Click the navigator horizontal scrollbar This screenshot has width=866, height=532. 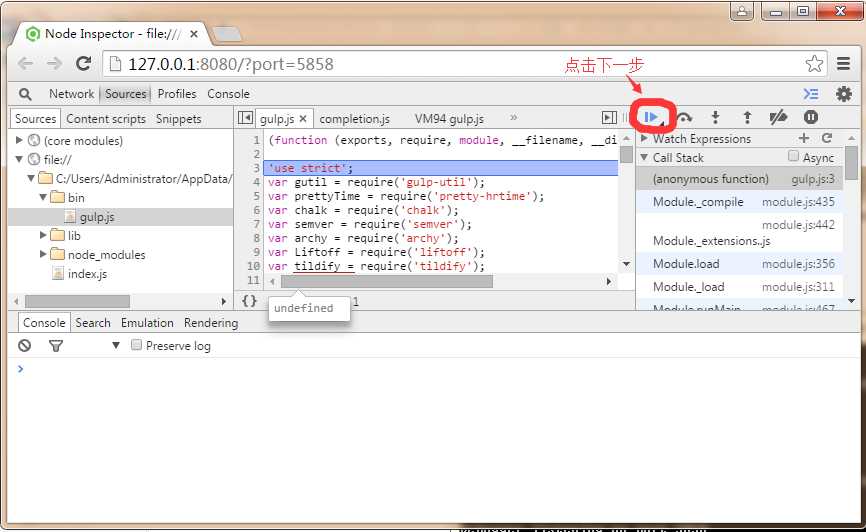pyautogui.click(x=77, y=302)
